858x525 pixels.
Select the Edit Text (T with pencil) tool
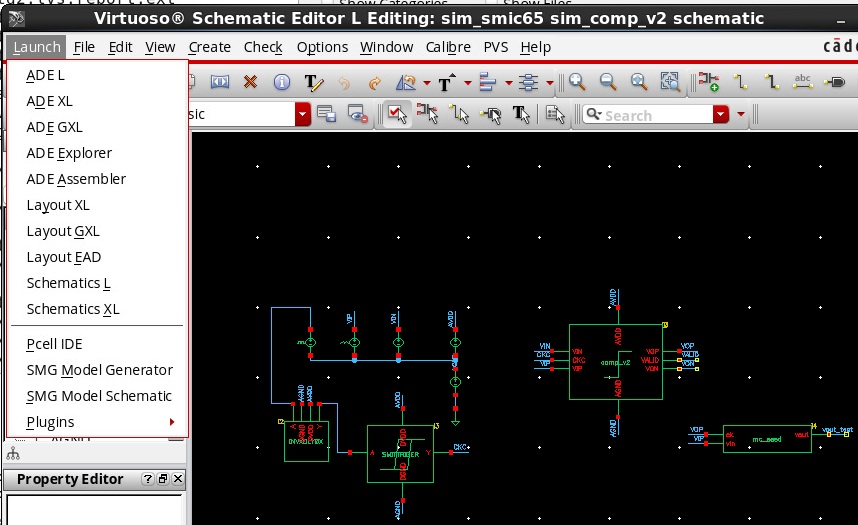click(314, 83)
